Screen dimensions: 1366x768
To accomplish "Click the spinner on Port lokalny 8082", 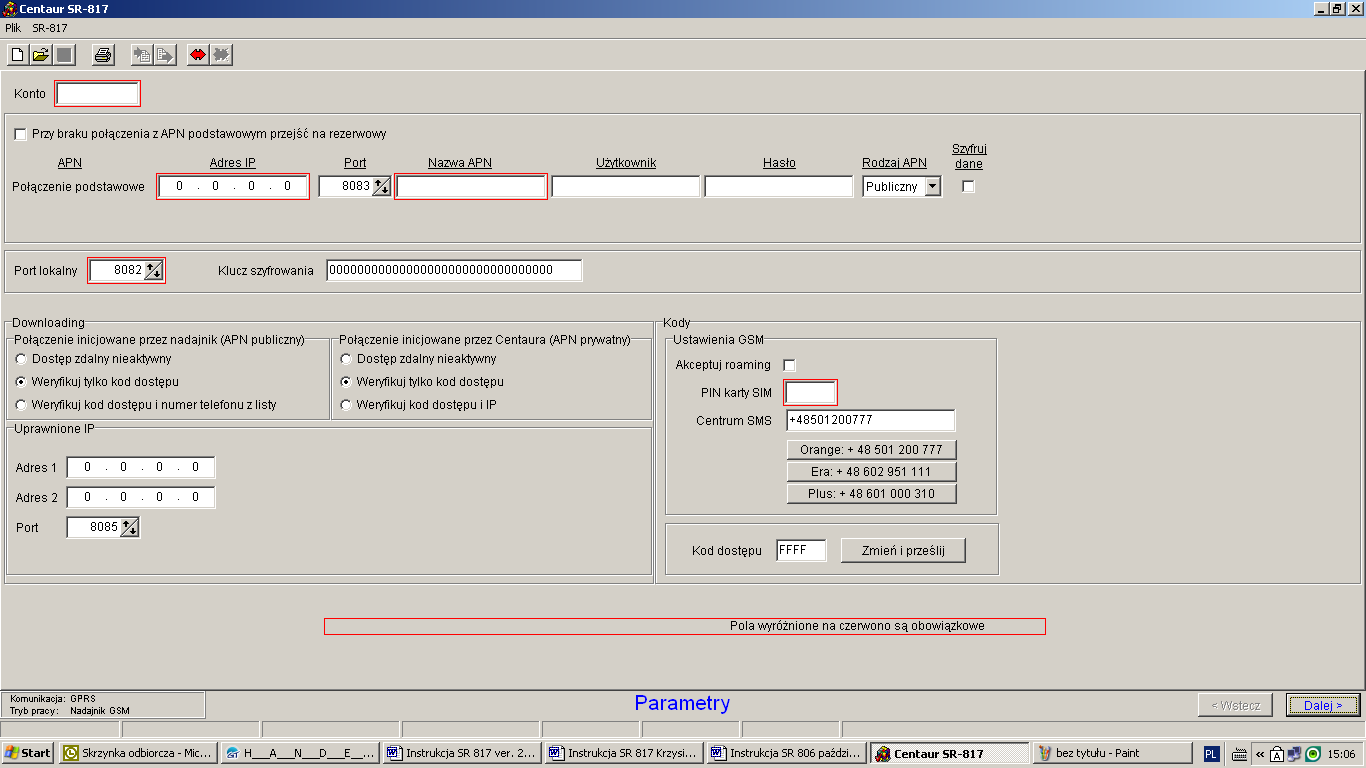I will click(x=153, y=270).
